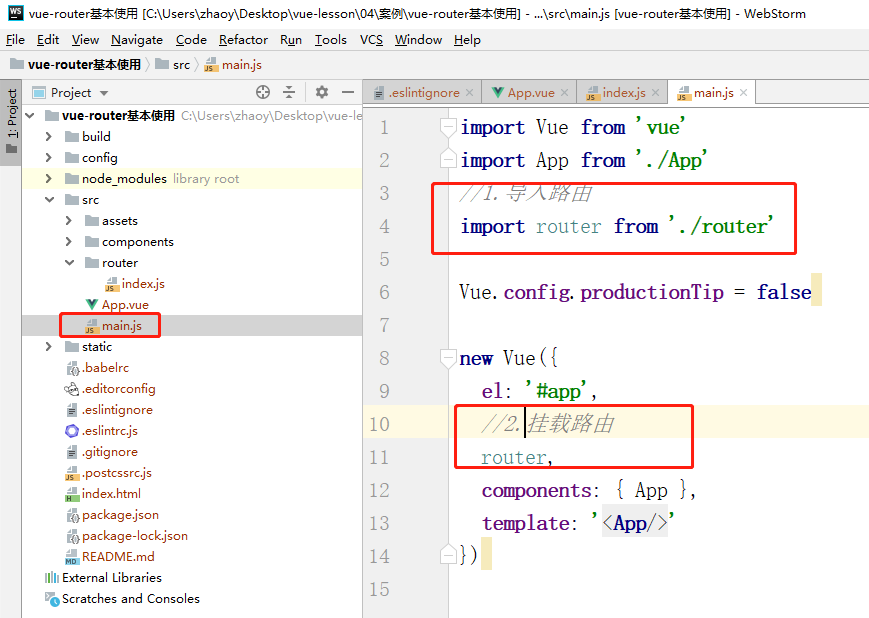Expand the assets folder
Image resolution: width=869 pixels, height=618 pixels.
pyautogui.click(x=69, y=221)
